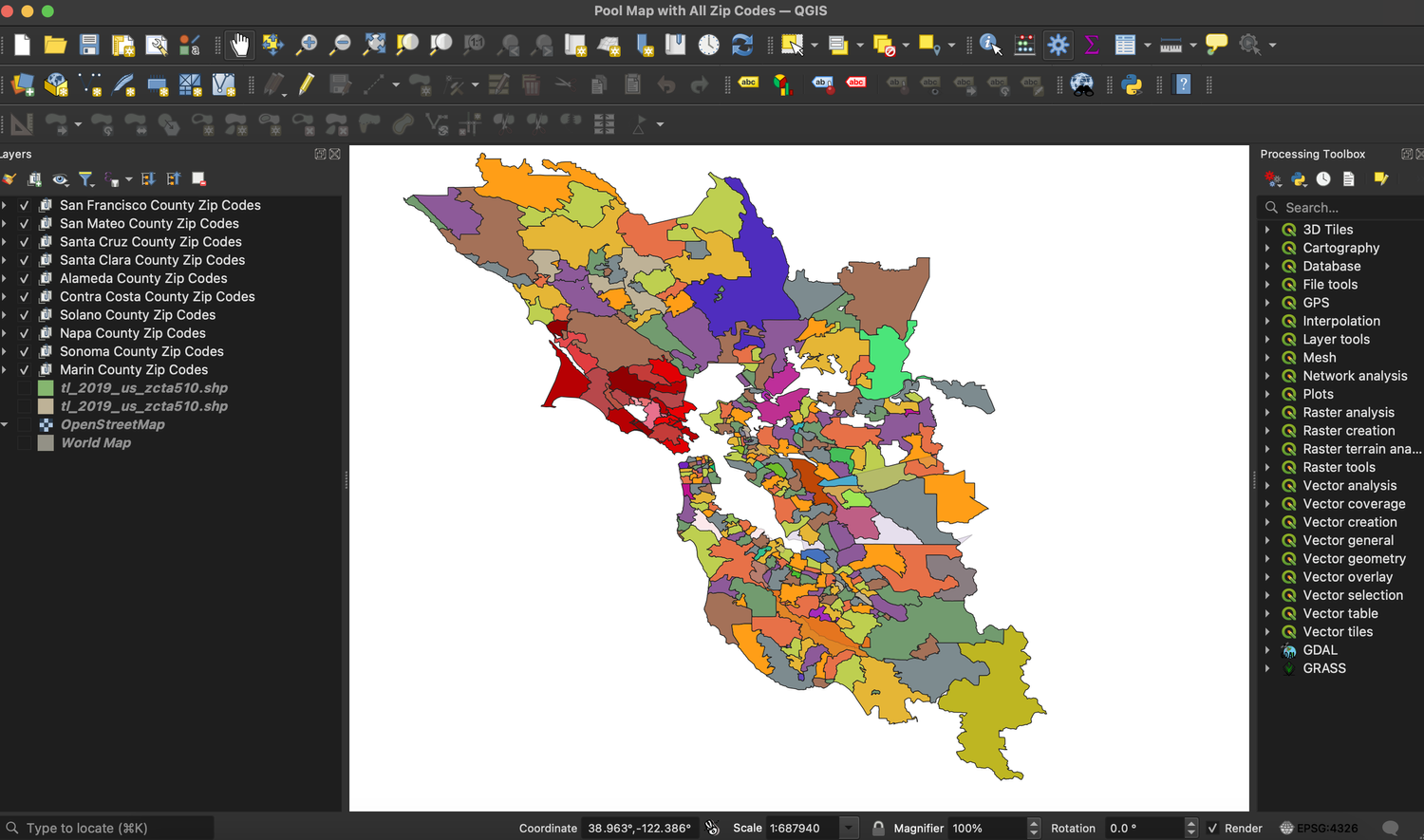This screenshot has height=840, width=1424.
Task: Hide the Solano County Zip Codes layer
Action: point(24,314)
